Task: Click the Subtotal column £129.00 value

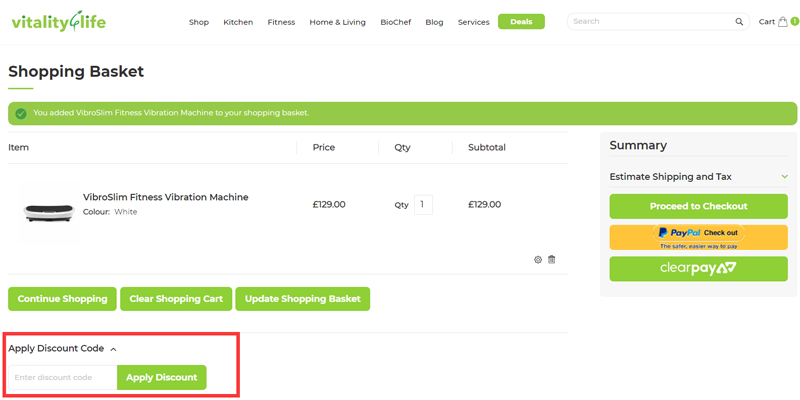Action: 485,205
